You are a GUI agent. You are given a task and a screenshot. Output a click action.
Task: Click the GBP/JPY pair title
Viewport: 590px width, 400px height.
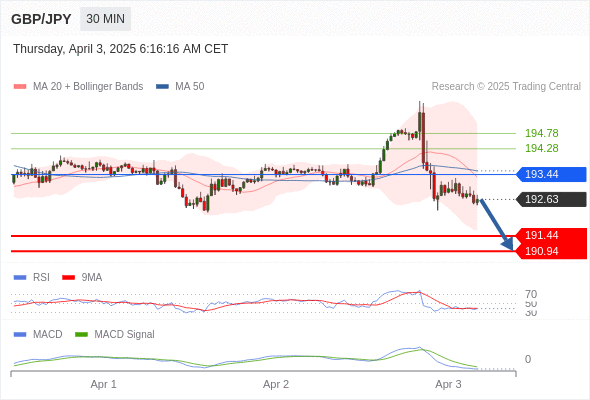click(x=41, y=19)
